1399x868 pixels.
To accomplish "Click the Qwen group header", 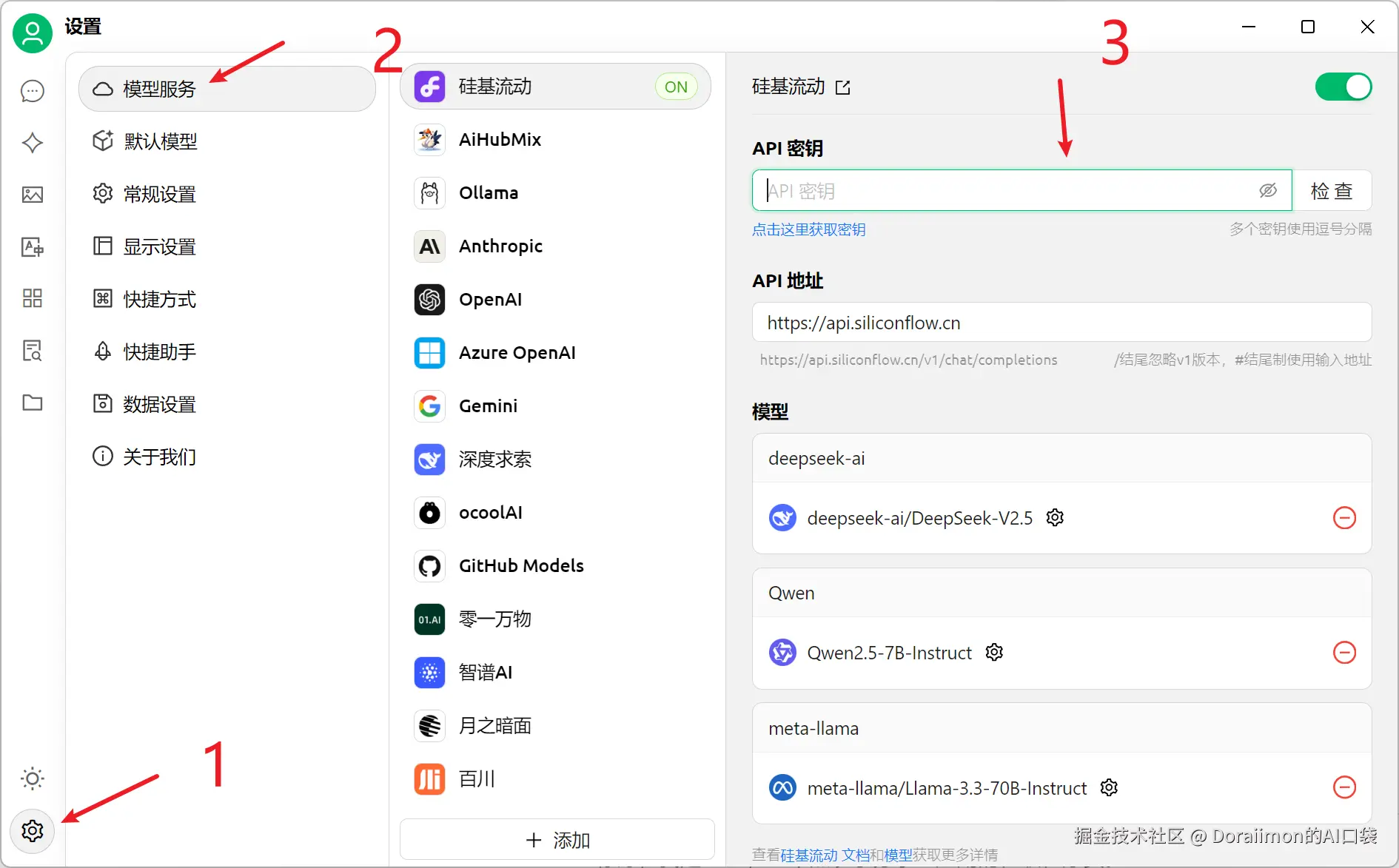I will point(1061,593).
